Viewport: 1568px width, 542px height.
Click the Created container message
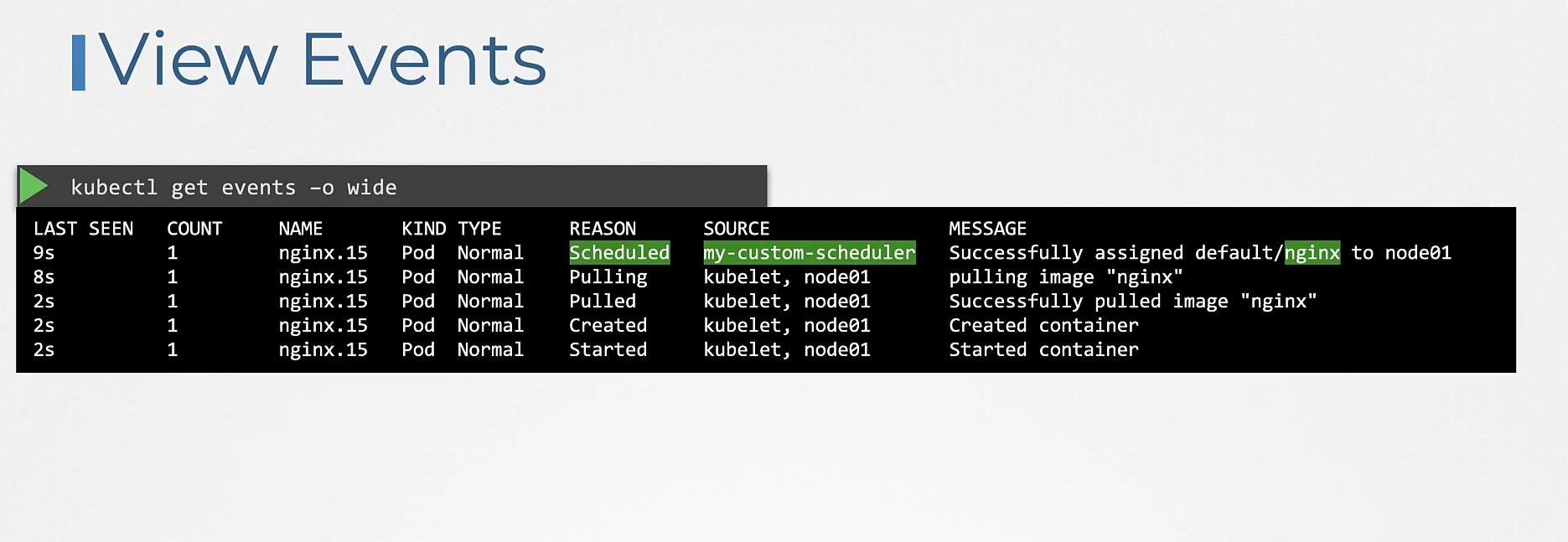coord(1043,326)
